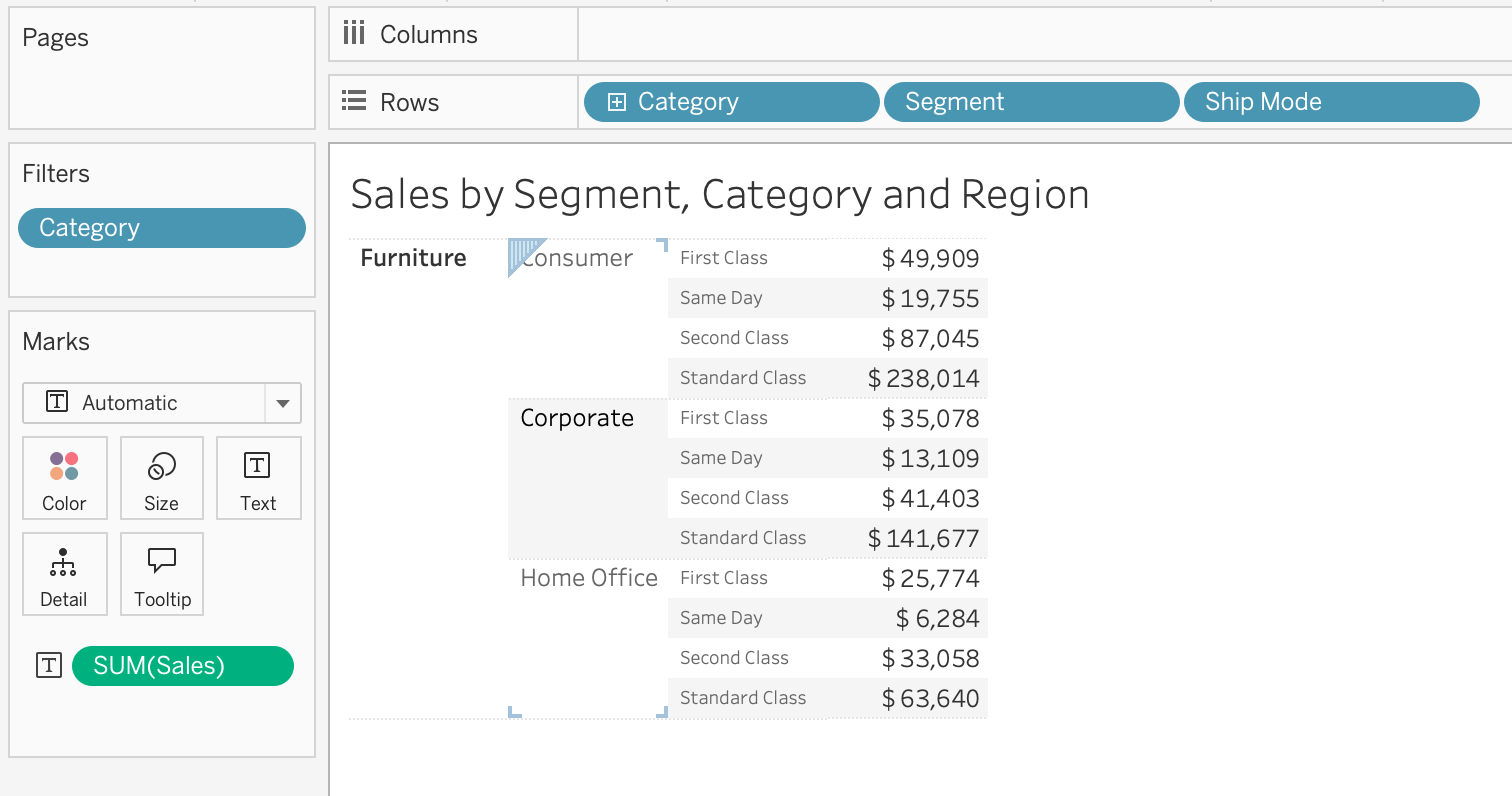This screenshot has width=1512, height=796.
Task: Select the green SUM(Sales) pill
Action: tap(183, 666)
